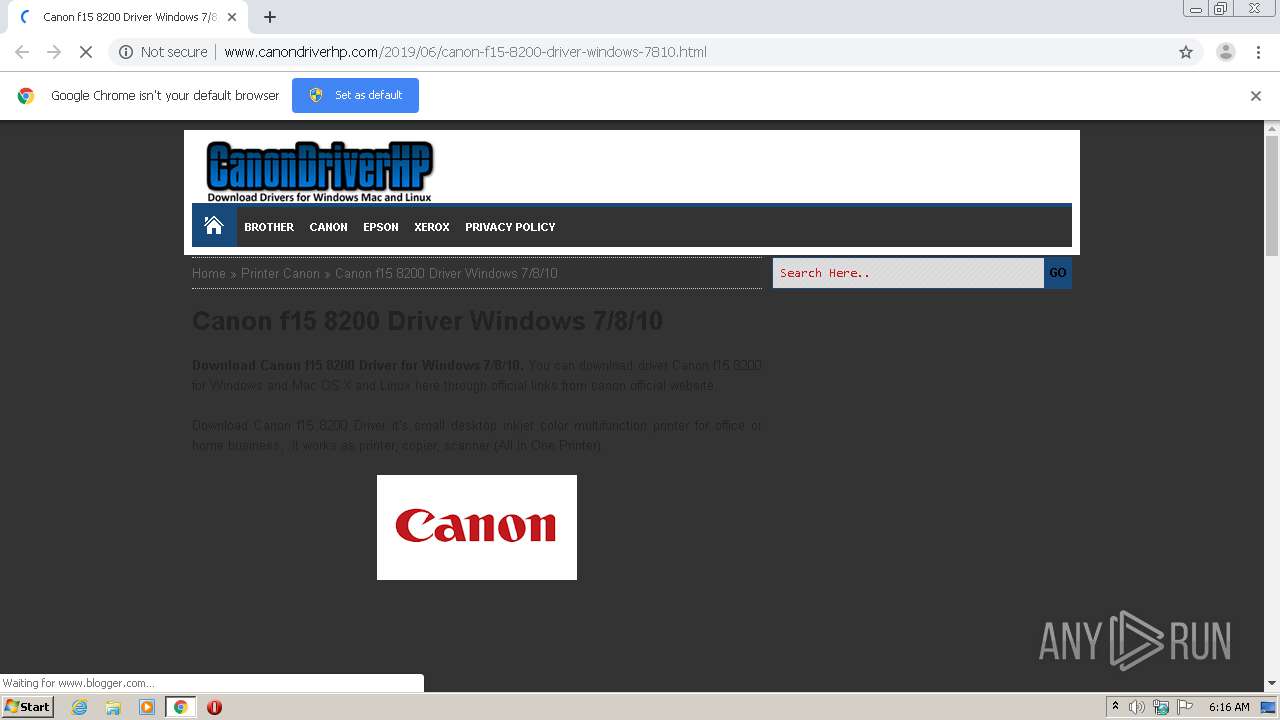Viewport: 1280px width, 720px height.
Task: Open the Chrome profile avatar menu
Action: pyautogui.click(x=1225, y=52)
